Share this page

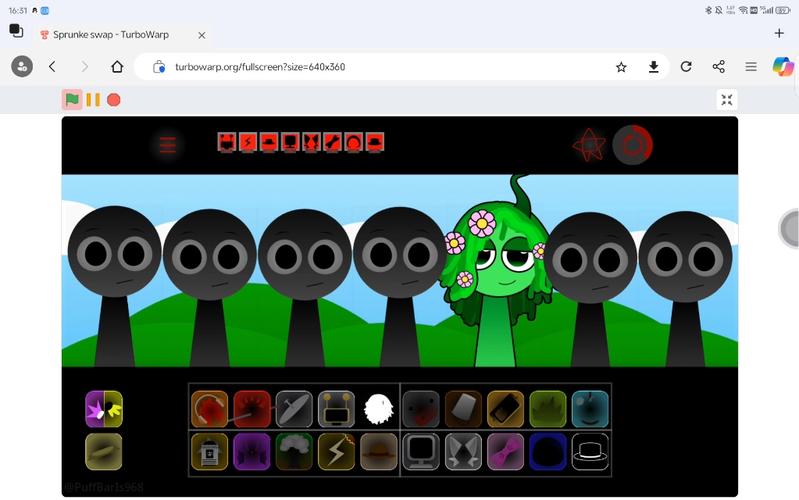point(718,67)
